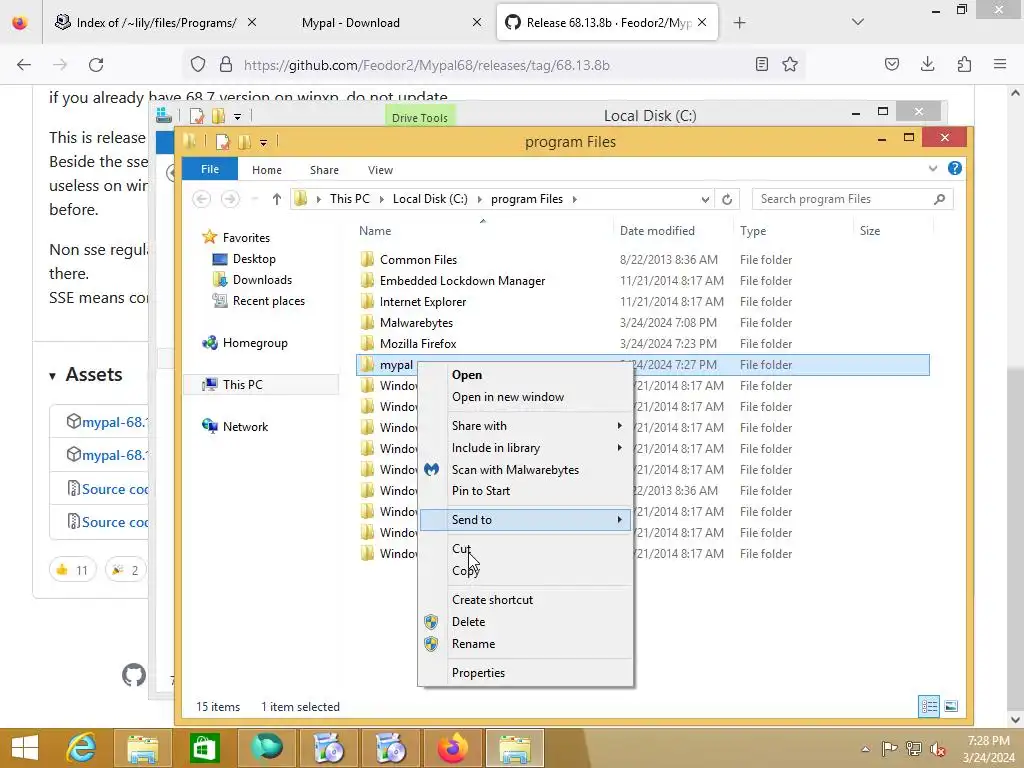This screenshot has height=768, width=1024.
Task: Switch to the View ribbon tab
Action: (x=380, y=170)
